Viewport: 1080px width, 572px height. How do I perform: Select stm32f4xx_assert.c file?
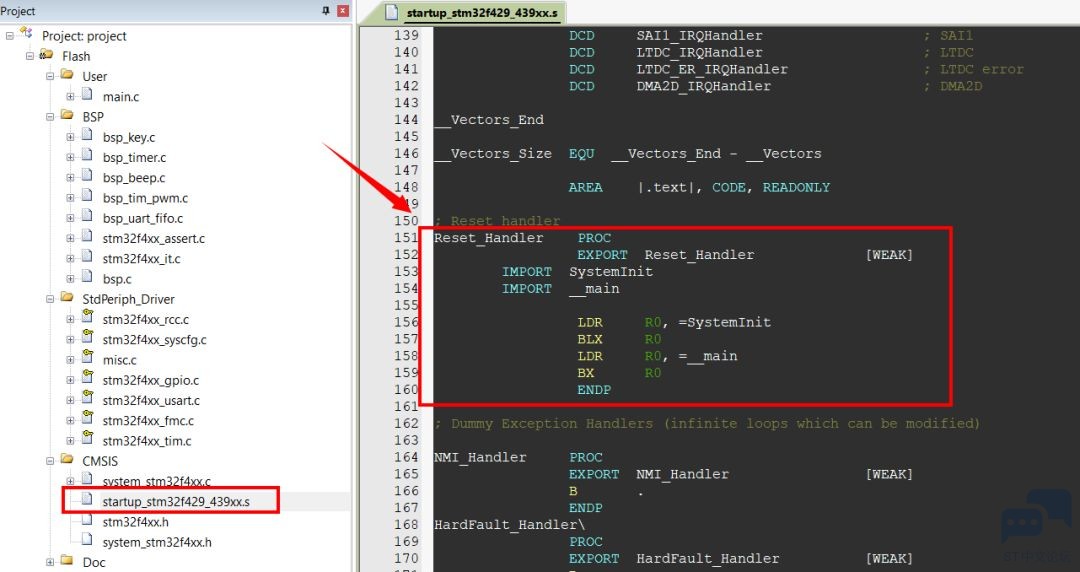click(x=154, y=238)
